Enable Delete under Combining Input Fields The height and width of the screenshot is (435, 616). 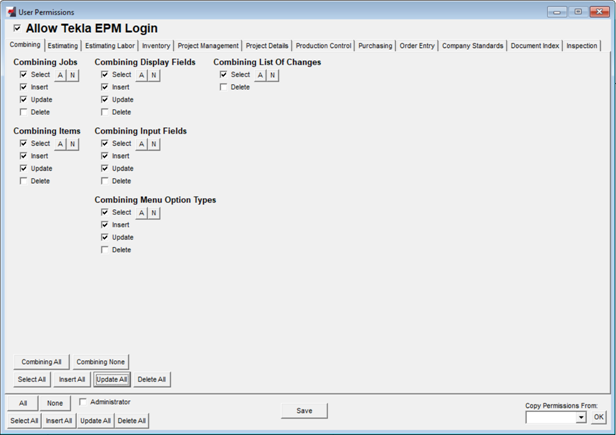[104, 181]
